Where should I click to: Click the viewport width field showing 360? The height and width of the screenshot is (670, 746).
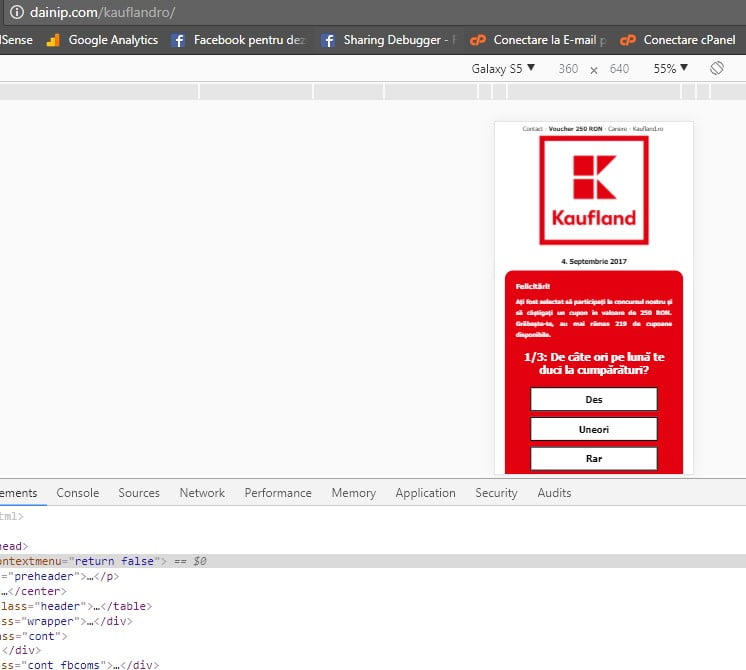(x=568, y=69)
